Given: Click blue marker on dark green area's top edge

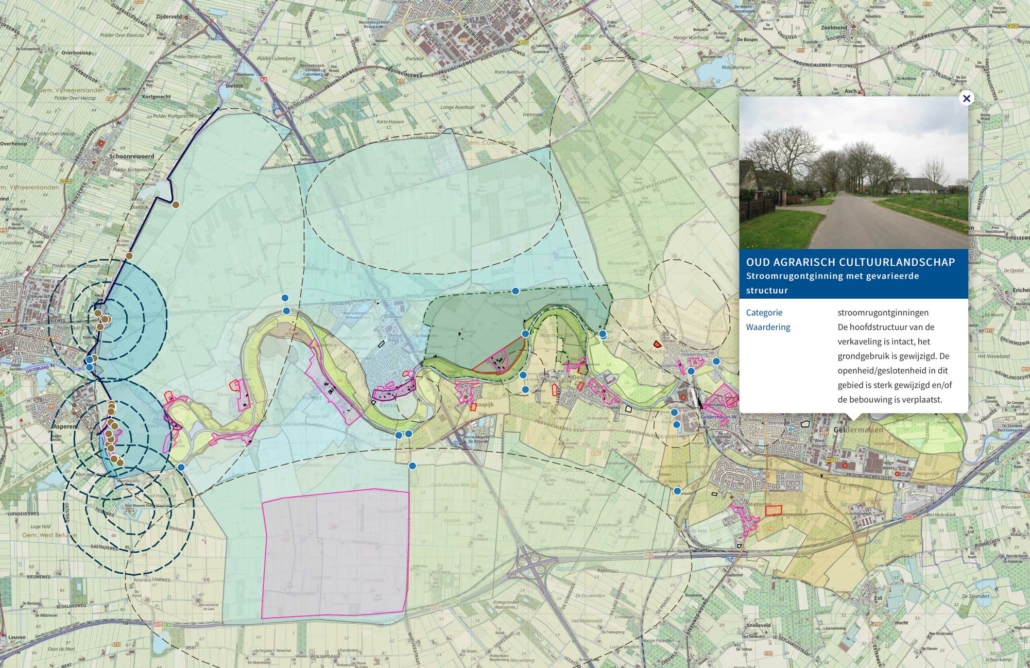Looking at the screenshot, I should tap(515, 291).
